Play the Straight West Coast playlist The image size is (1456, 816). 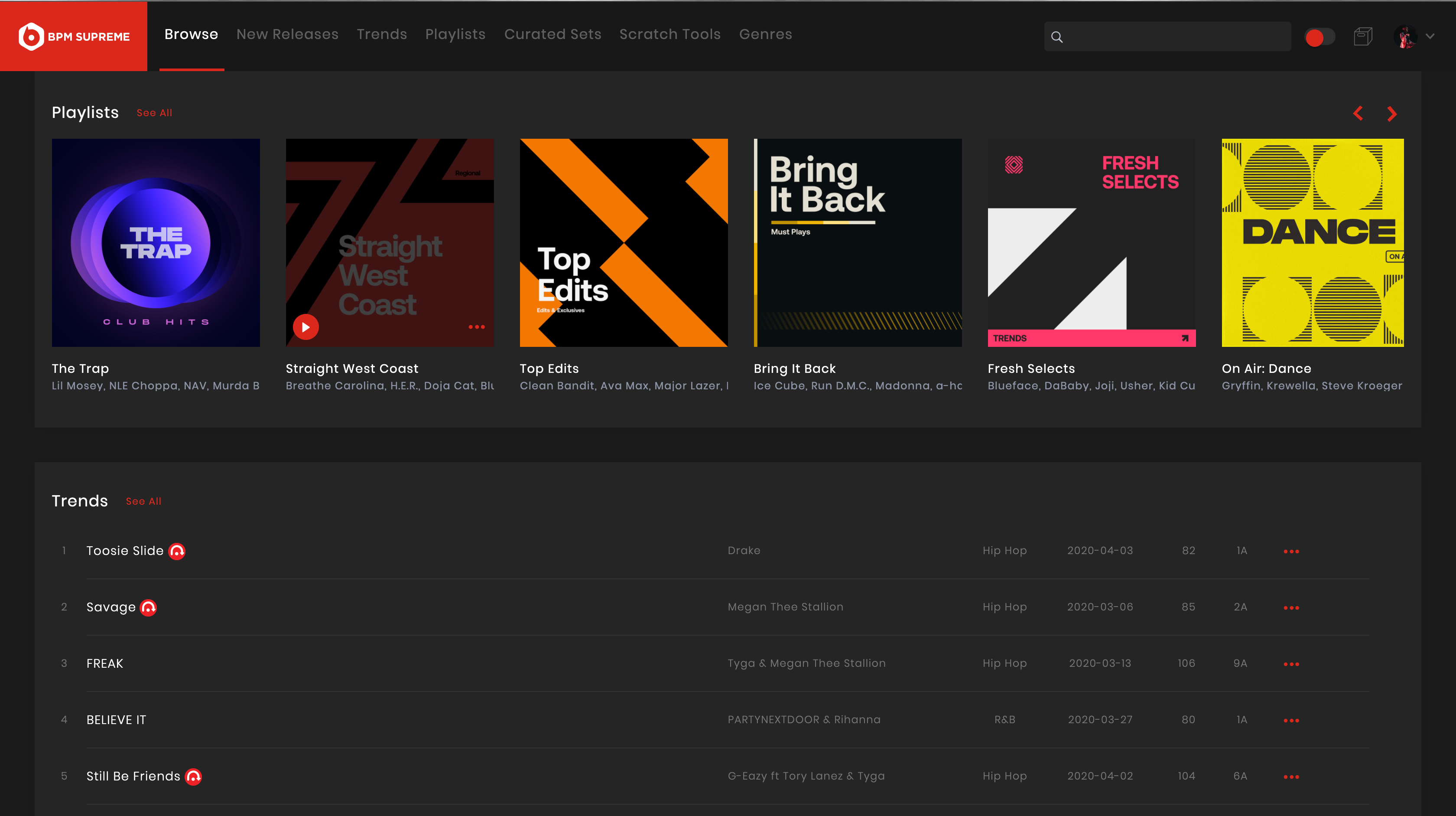coord(306,327)
